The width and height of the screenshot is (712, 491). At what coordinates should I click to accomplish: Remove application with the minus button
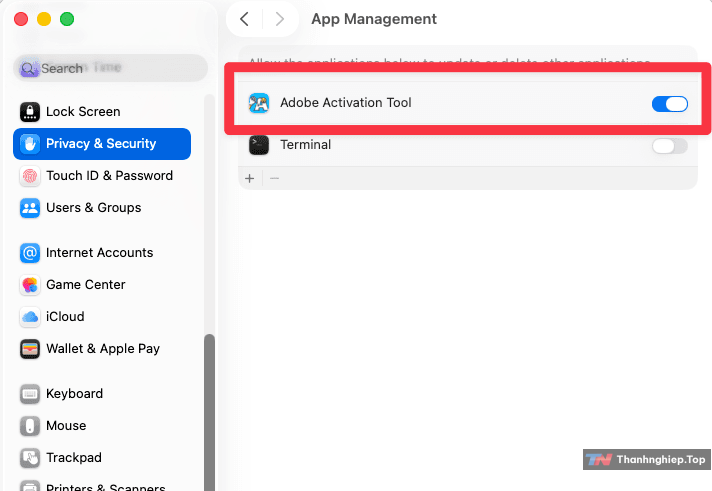(x=274, y=179)
